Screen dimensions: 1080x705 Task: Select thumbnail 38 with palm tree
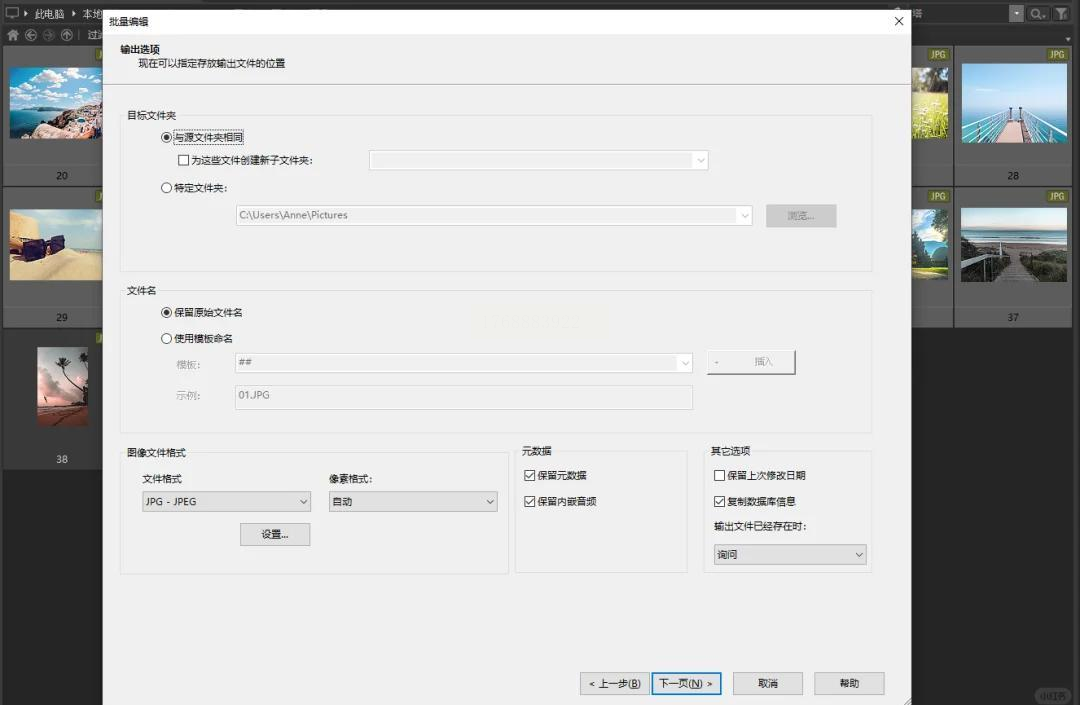[63, 386]
